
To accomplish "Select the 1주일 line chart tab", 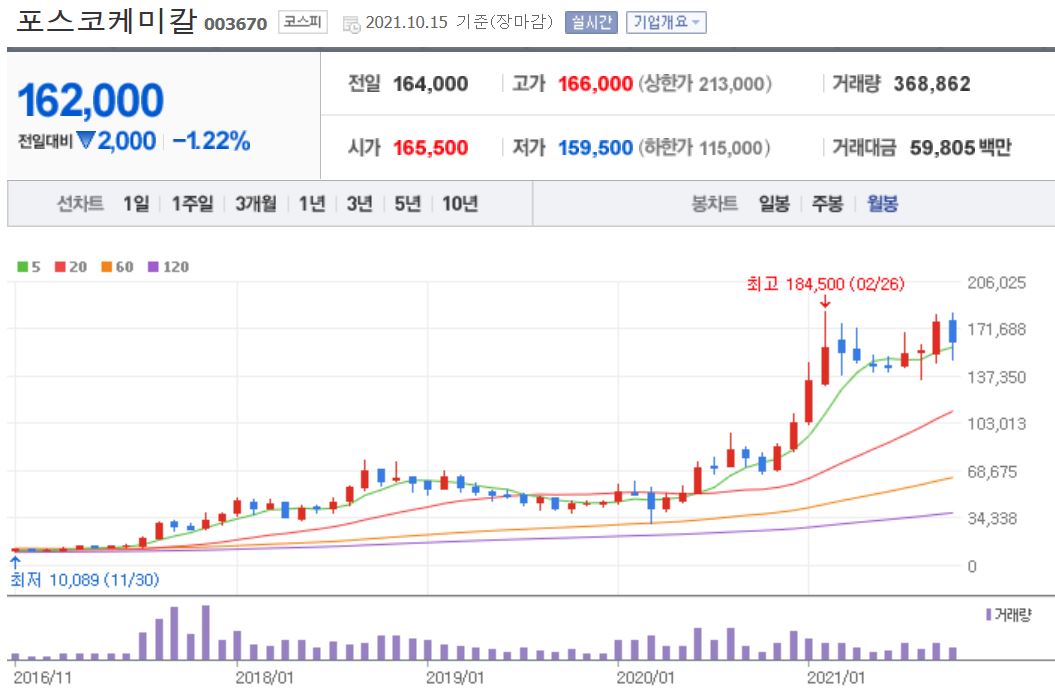I will point(192,203).
